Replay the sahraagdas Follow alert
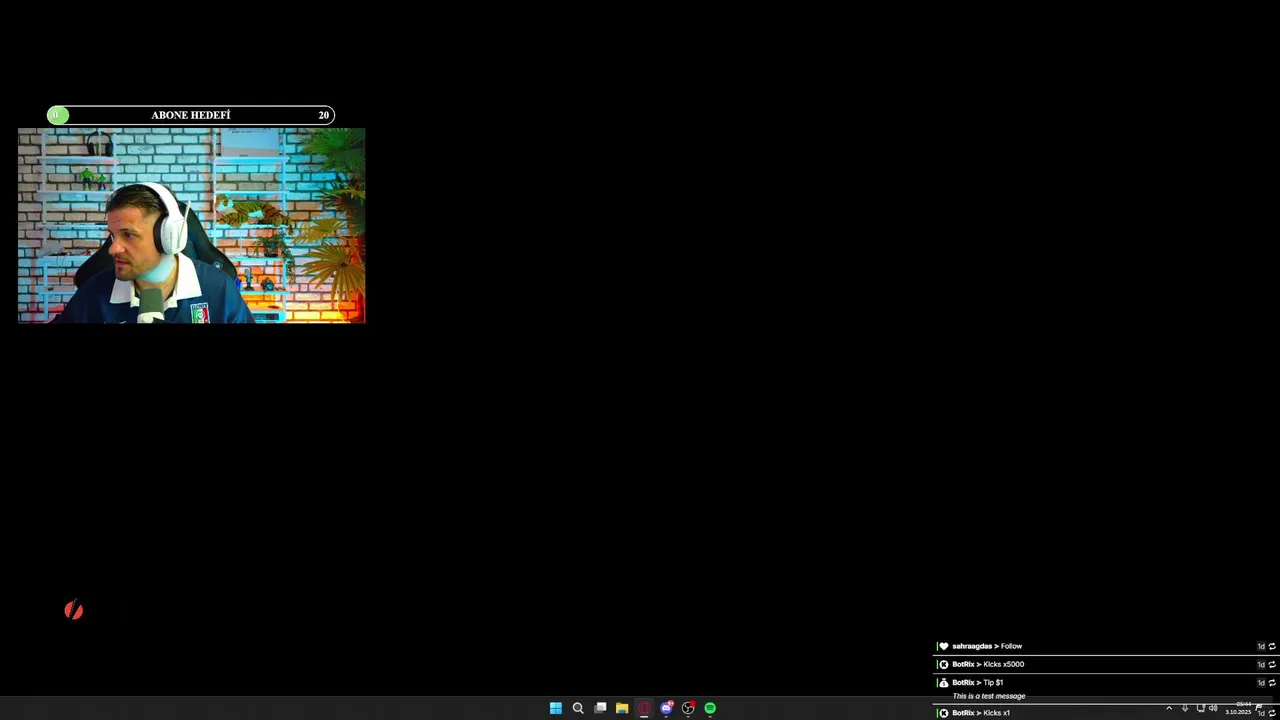This screenshot has width=1280, height=720. [x=1272, y=647]
